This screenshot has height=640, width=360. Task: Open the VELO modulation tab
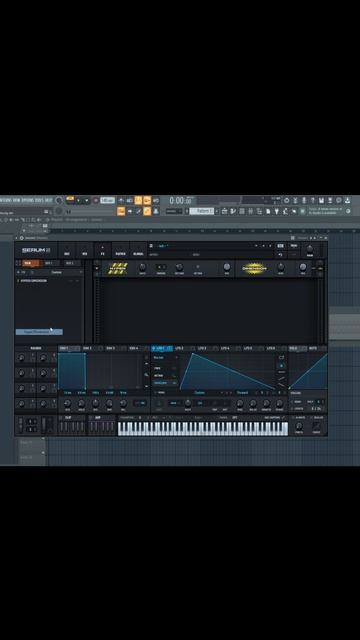297,348
